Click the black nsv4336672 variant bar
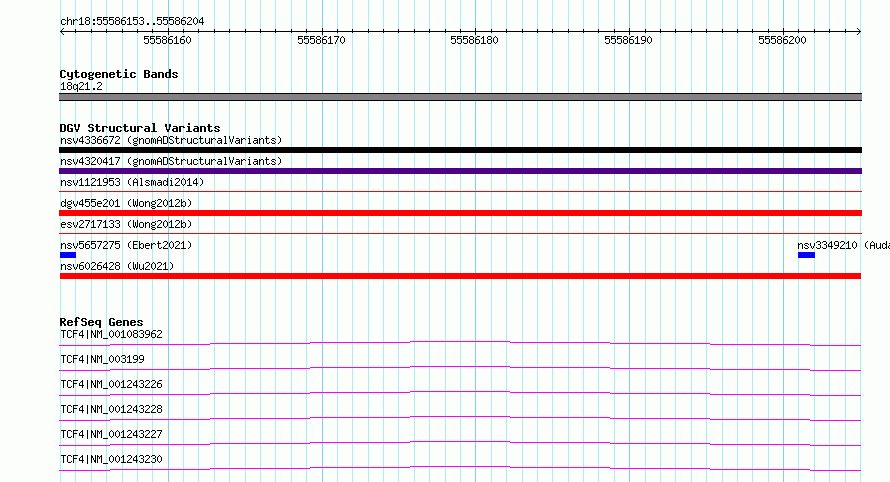 tap(460, 150)
